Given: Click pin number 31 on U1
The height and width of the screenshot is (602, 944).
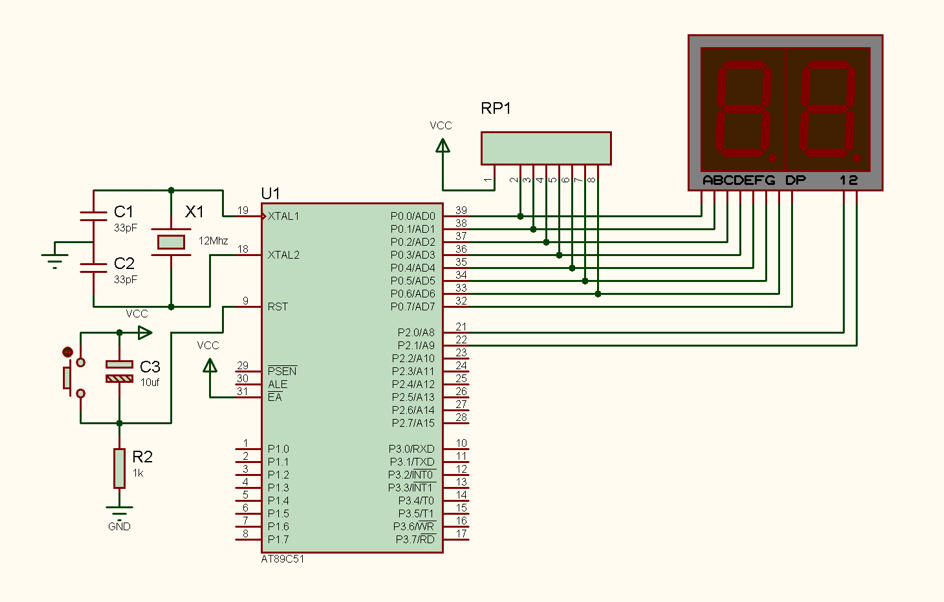Looking at the screenshot, I should [243, 391].
